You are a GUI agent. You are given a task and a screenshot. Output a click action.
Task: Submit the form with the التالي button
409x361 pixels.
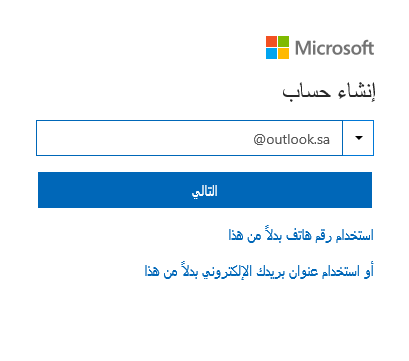pos(205,190)
